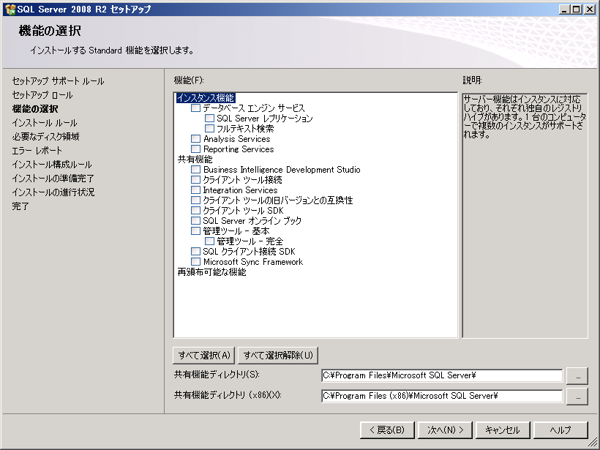Enable SQL クライアント接続 SDK checkbox
Screen dimensions: 600x450
(196, 251)
